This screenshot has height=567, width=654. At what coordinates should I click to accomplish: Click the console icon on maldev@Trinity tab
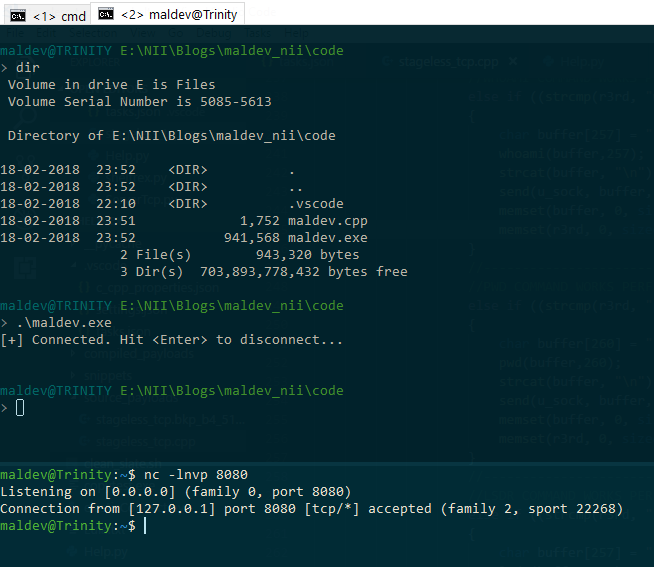[105, 15]
